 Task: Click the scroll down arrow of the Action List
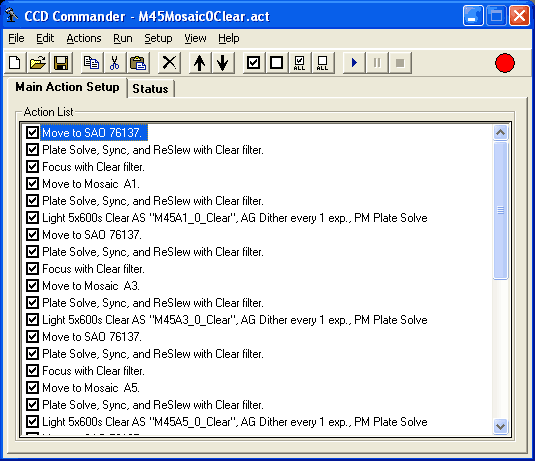pos(500,426)
